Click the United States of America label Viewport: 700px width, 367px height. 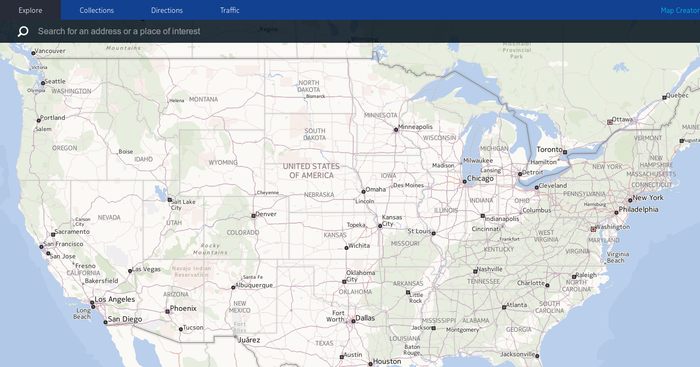pyautogui.click(x=311, y=171)
